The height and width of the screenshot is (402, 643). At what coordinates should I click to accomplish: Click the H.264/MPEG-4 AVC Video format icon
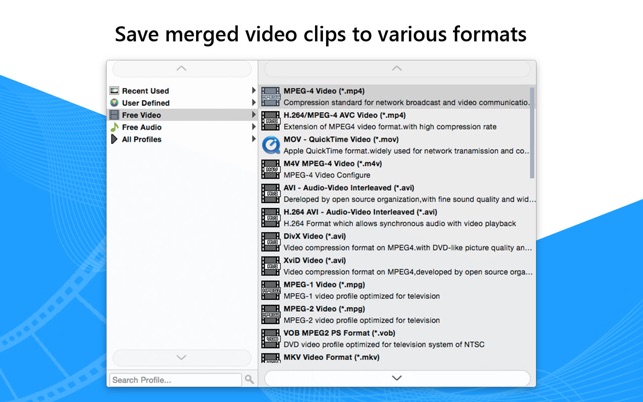271,121
